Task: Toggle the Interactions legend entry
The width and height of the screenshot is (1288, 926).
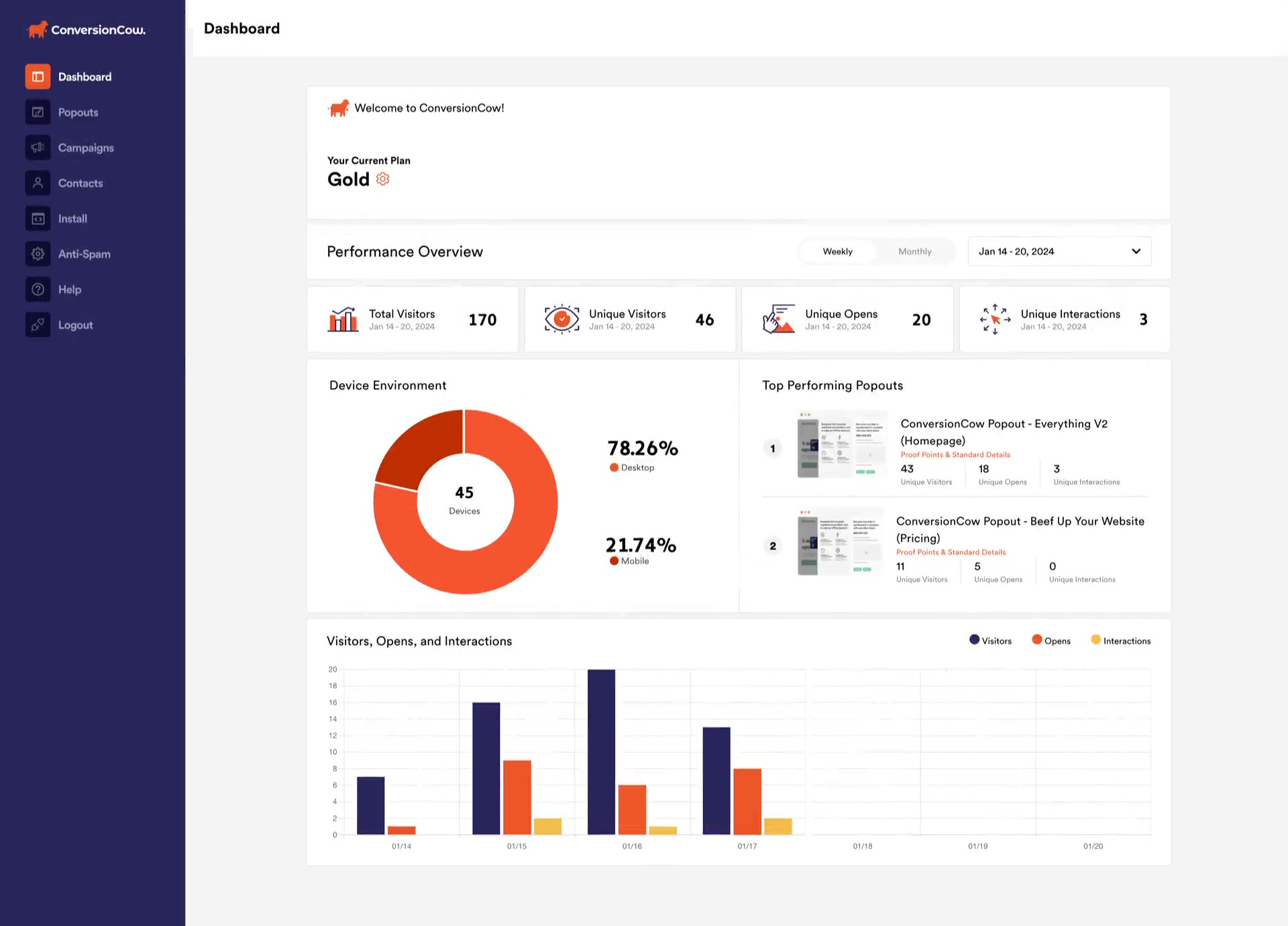Action: [1120, 640]
